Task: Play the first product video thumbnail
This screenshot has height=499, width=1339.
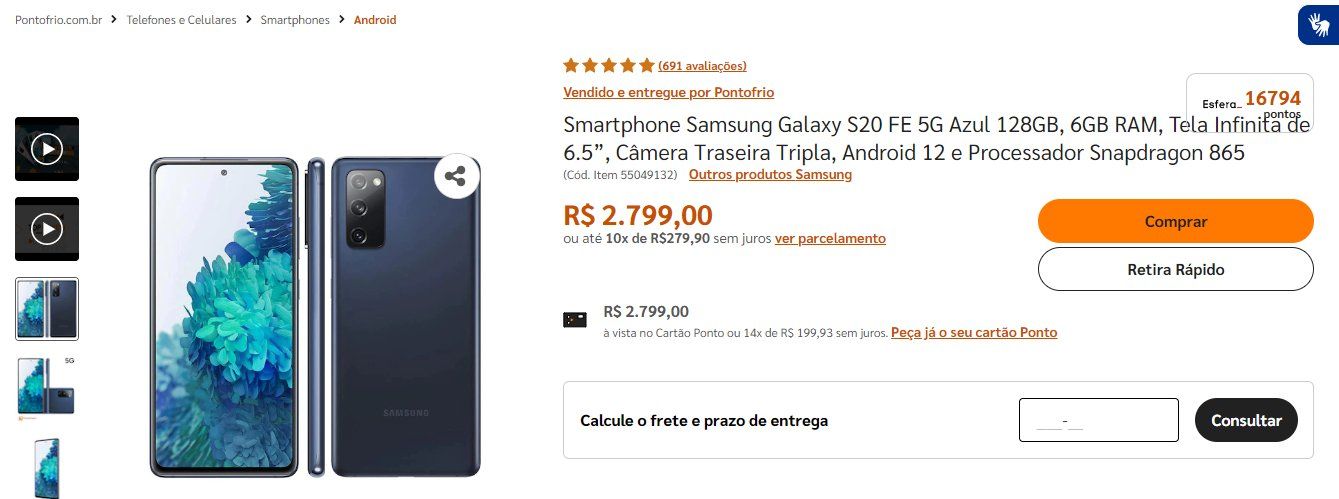Action: pos(47,149)
